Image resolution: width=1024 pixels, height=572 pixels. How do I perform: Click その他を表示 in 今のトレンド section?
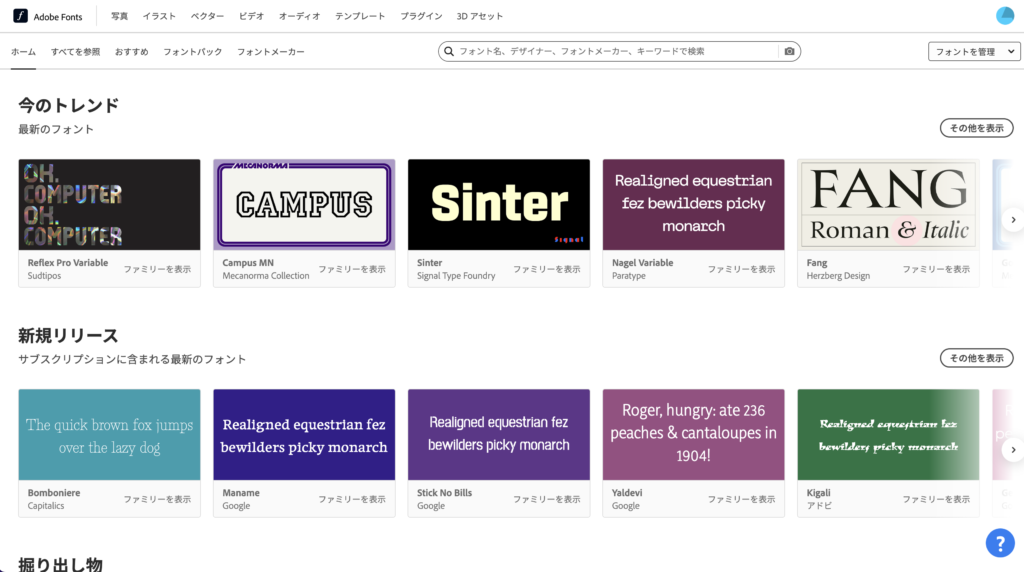click(x=976, y=128)
